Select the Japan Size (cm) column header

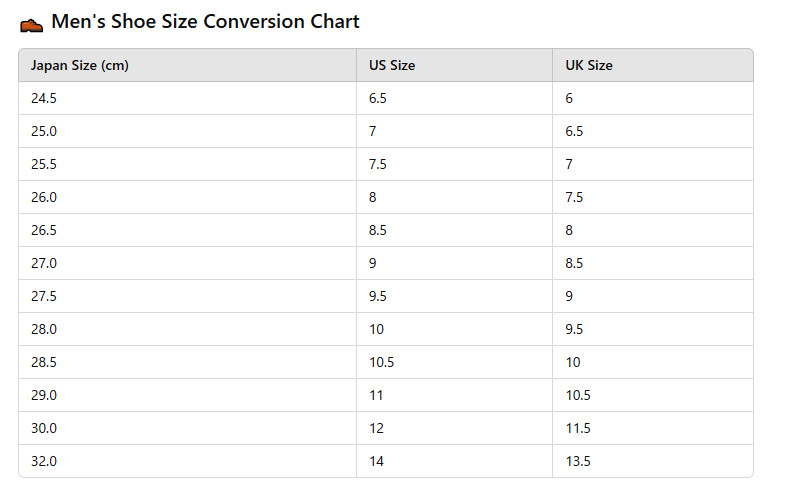click(187, 65)
